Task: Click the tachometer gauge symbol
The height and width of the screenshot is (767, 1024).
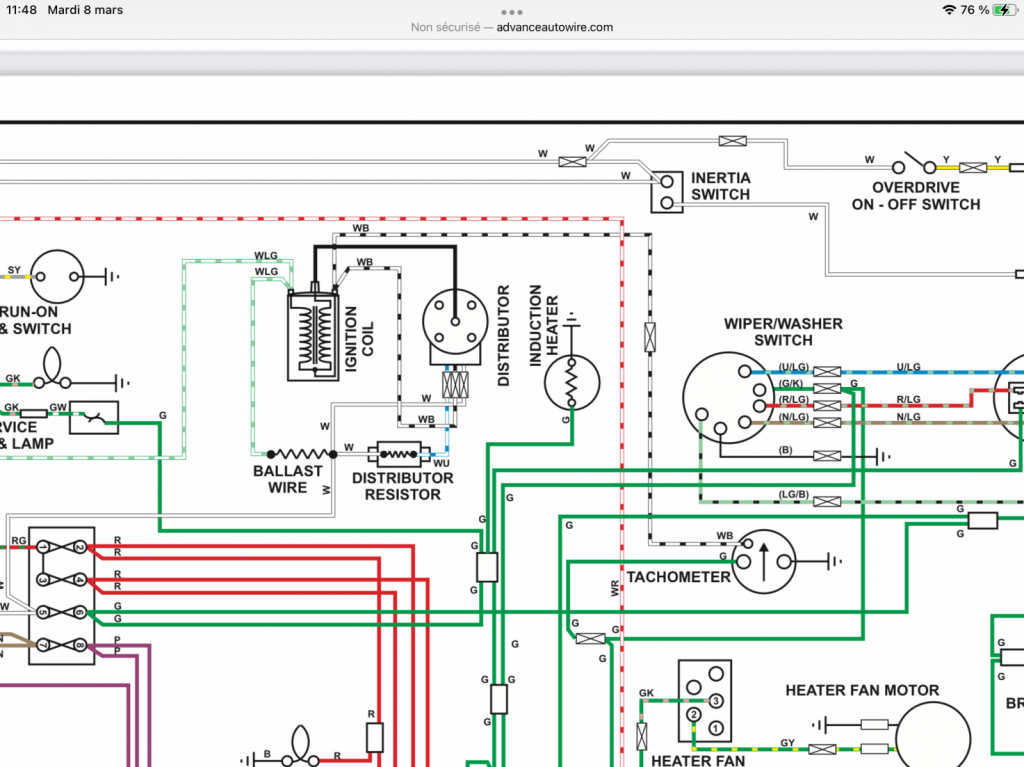Action: click(x=763, y=561)
